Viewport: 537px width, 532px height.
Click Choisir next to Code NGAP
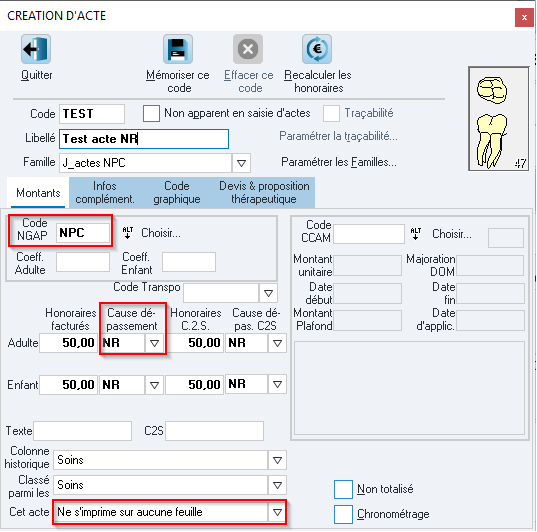(x=161, y=233)
